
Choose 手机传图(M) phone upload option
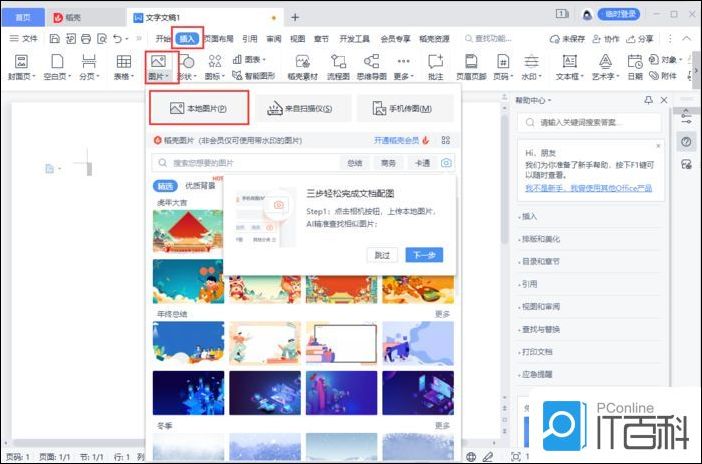(405, 108)
